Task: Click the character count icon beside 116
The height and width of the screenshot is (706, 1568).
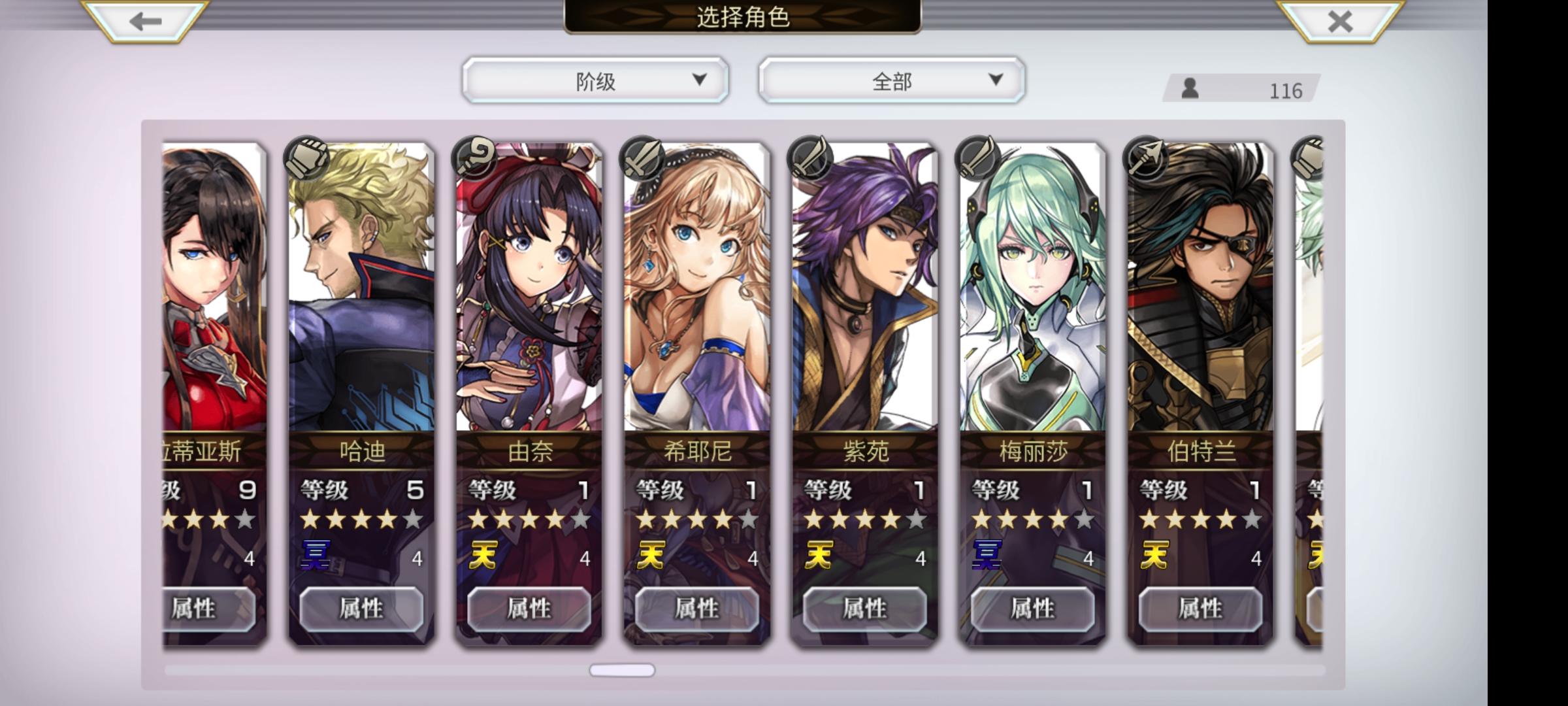Action: 1190,88
